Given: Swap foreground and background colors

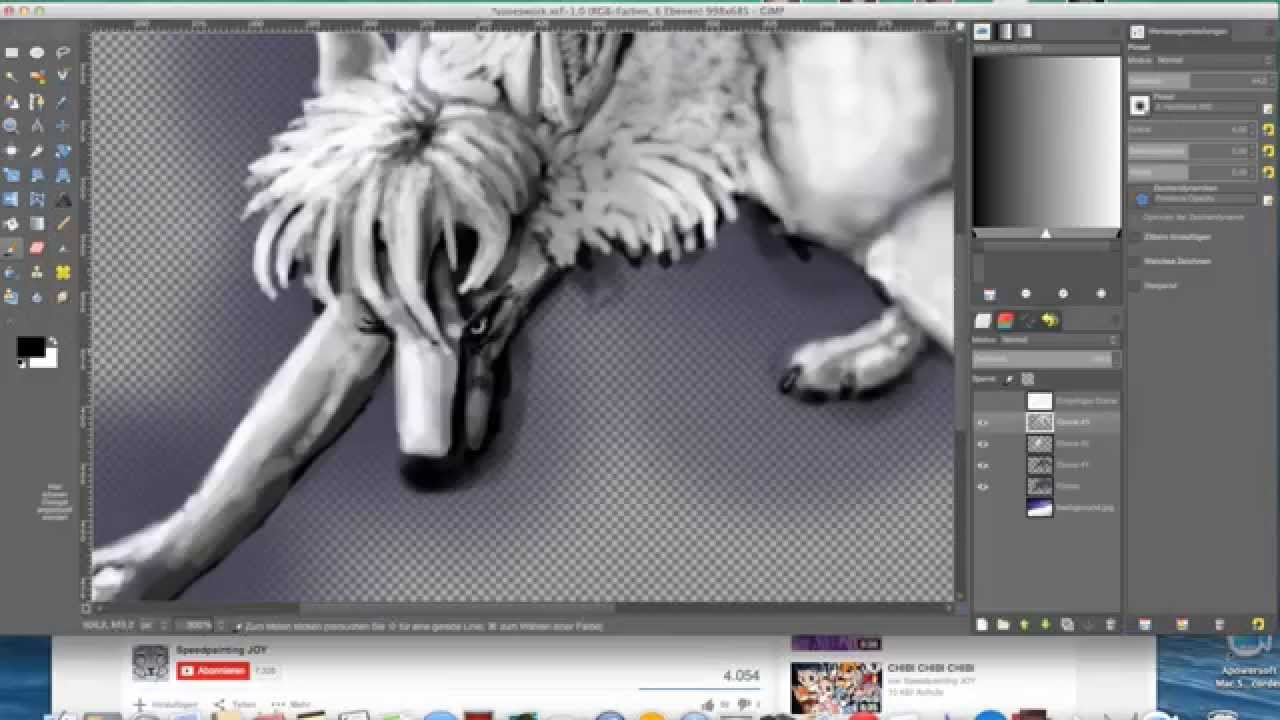Looking at the screenshot, I should click(x=53, y=342).
